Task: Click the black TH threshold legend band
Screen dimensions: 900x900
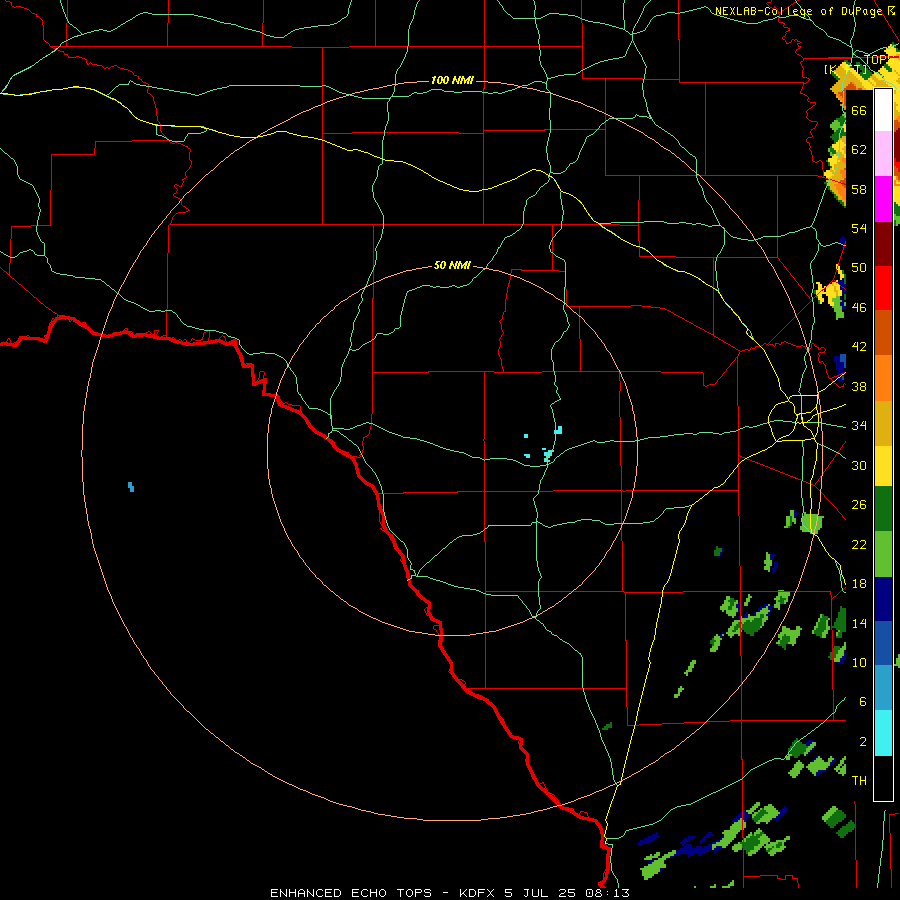Action: [883, 778]
